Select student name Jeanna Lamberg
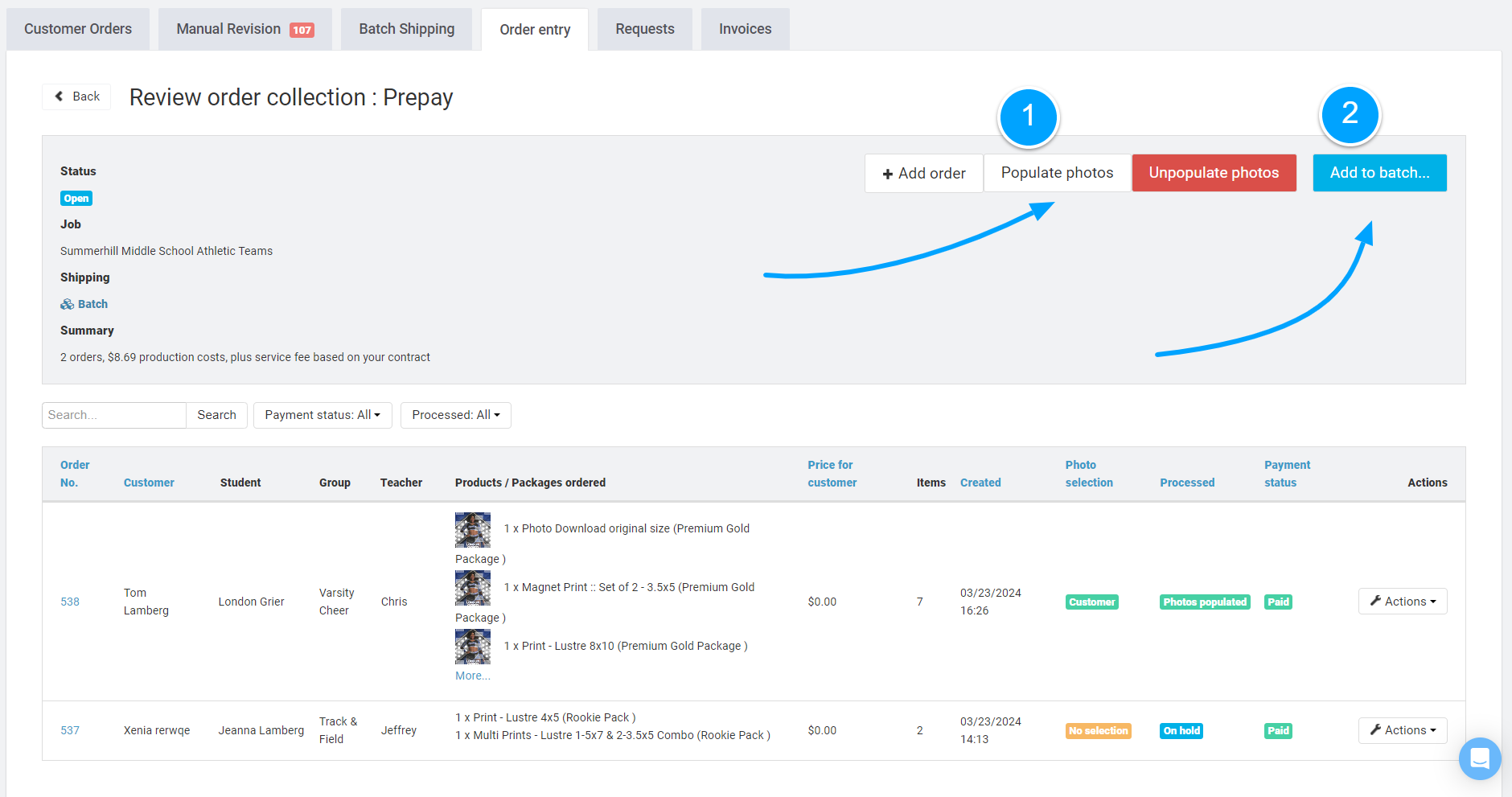The image size is (1512, 797). [261, 730]
